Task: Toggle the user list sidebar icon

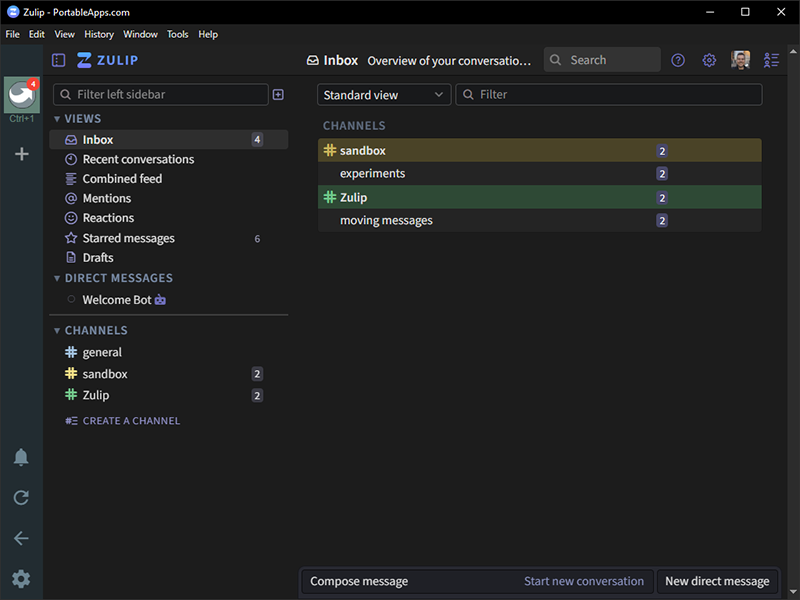Action: tap(771, 60)
